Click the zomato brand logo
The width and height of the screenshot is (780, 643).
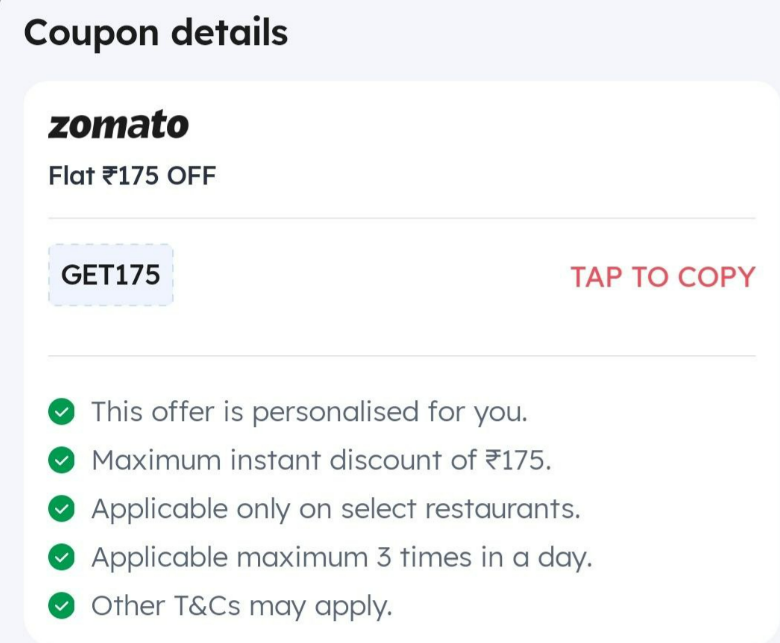coord(118,124)
